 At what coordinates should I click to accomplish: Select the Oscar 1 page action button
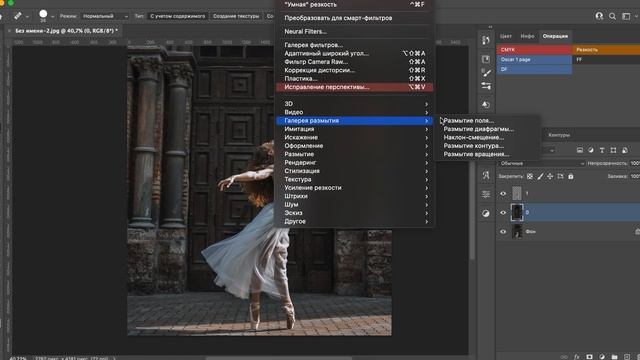pos(534,60)
